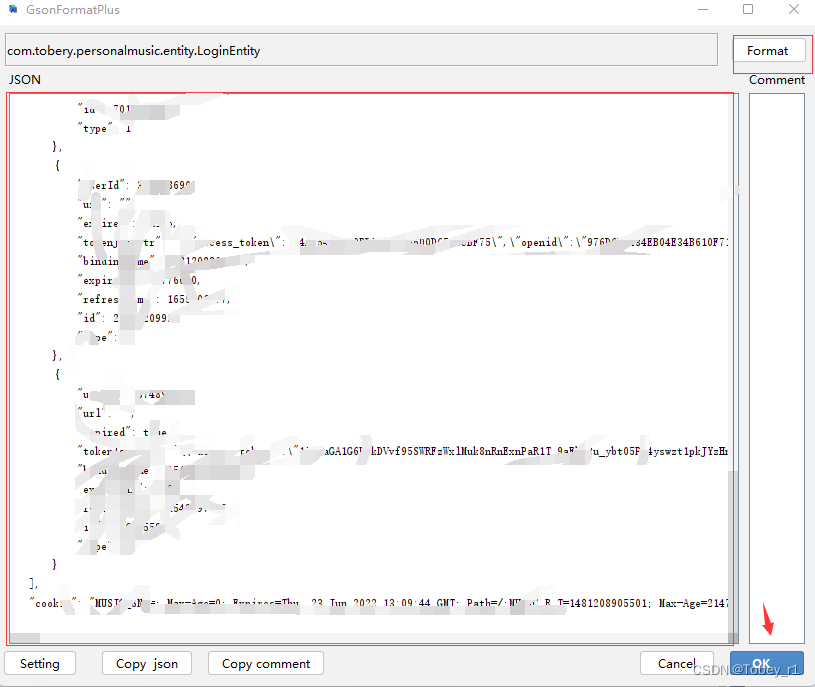
Task: Click the vertical scrollbar thumb of JSON area
Action: point(733,551)
